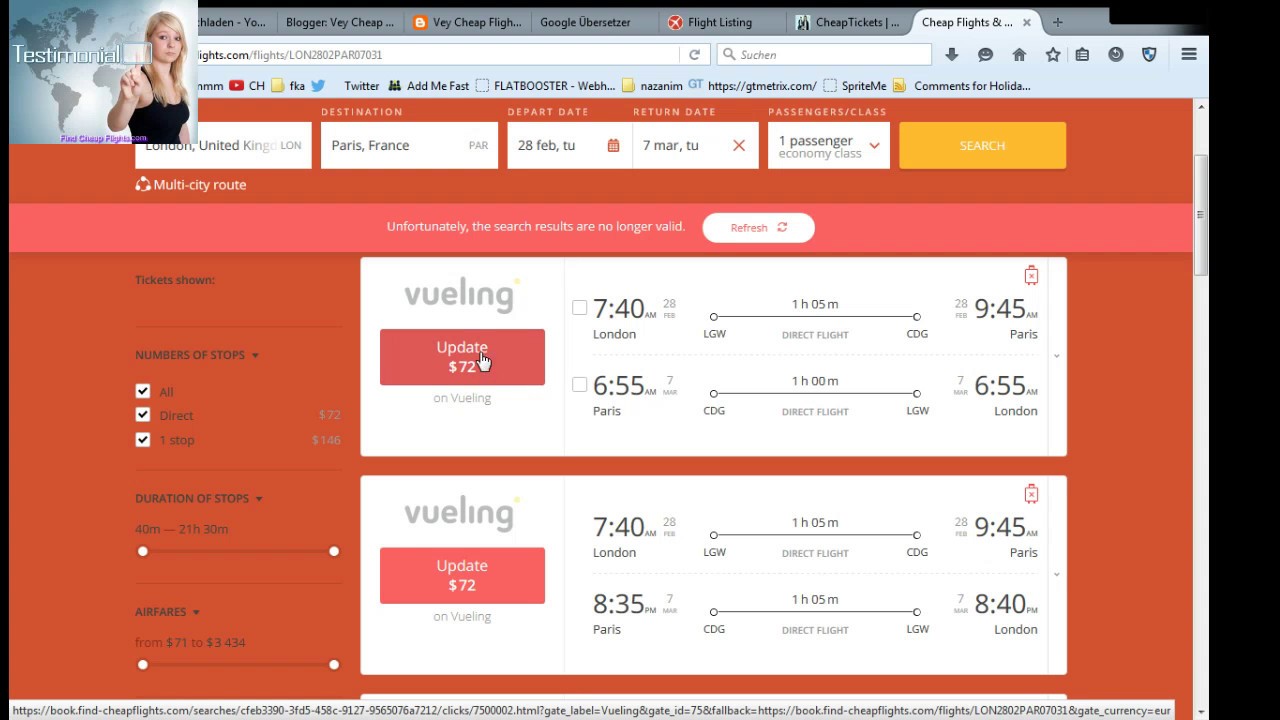Click the left Duration of Stops slider handle
Viewport: 1280px width, 720px height.
143,551
